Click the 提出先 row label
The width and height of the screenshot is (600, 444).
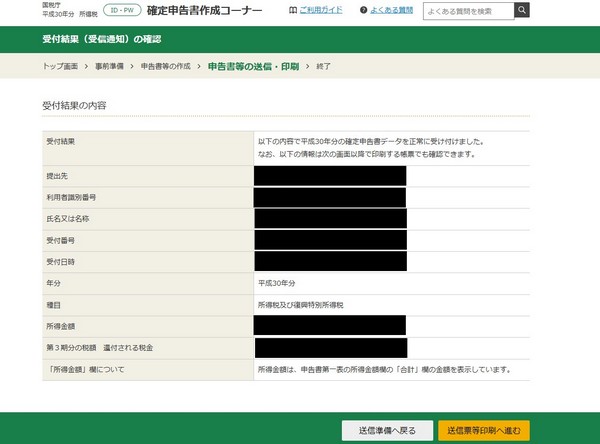point(57,176)
